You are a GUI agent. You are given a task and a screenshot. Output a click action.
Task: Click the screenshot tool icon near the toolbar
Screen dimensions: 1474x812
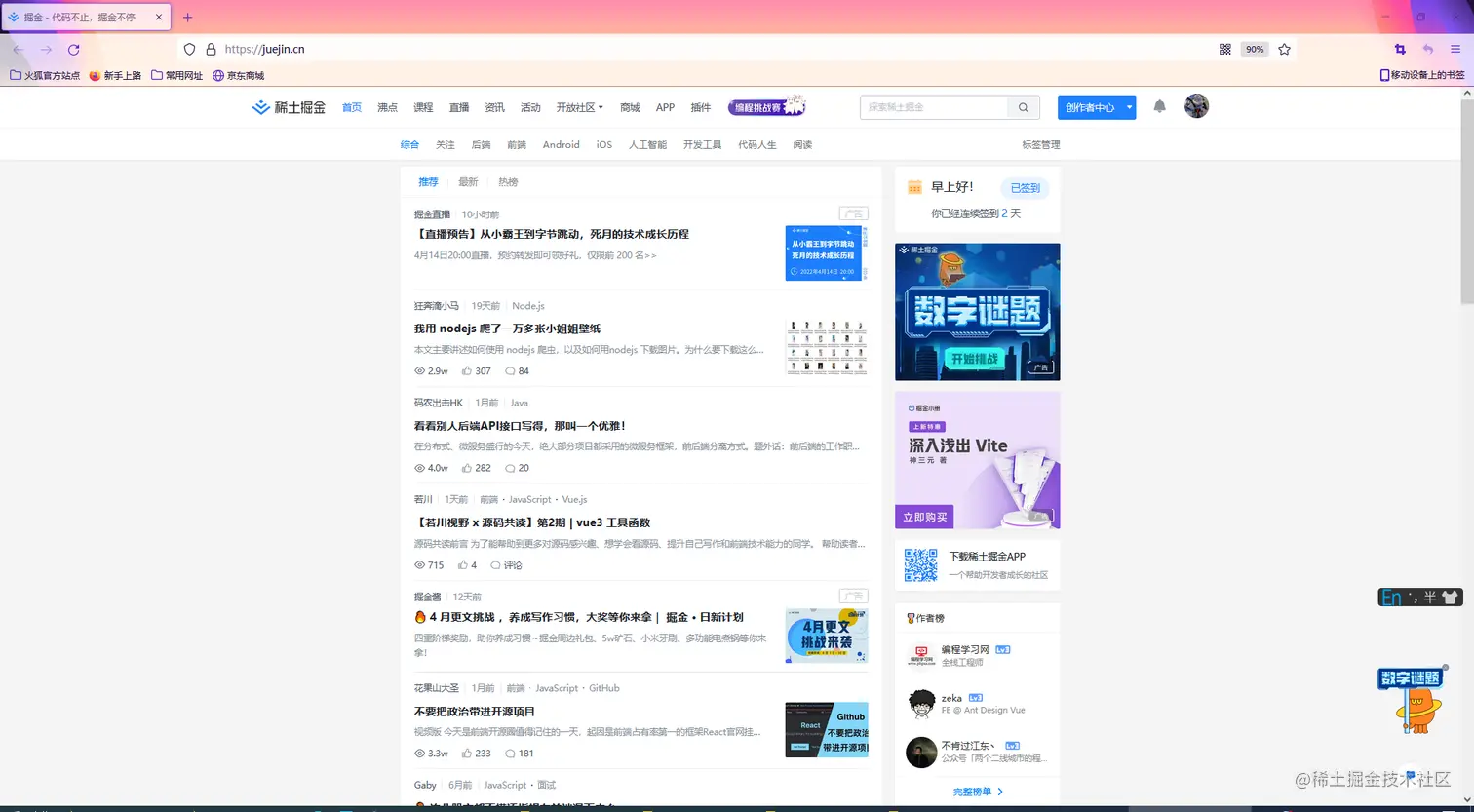[x=1400, y=49]
